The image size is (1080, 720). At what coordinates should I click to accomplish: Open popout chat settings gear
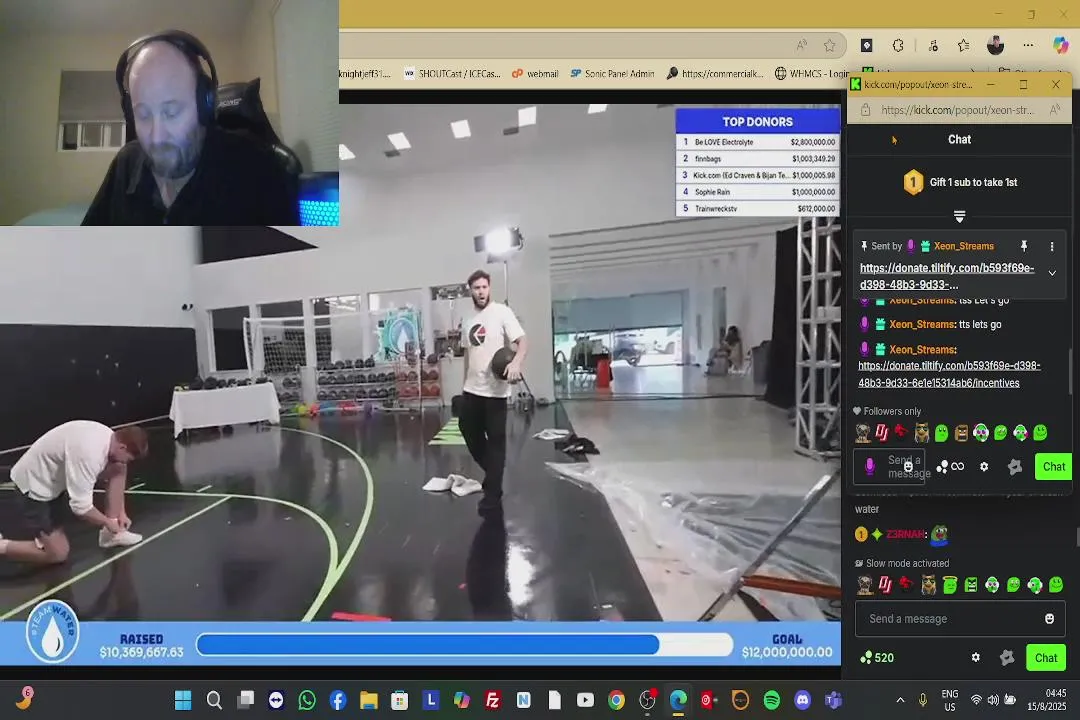coord(984,466)
